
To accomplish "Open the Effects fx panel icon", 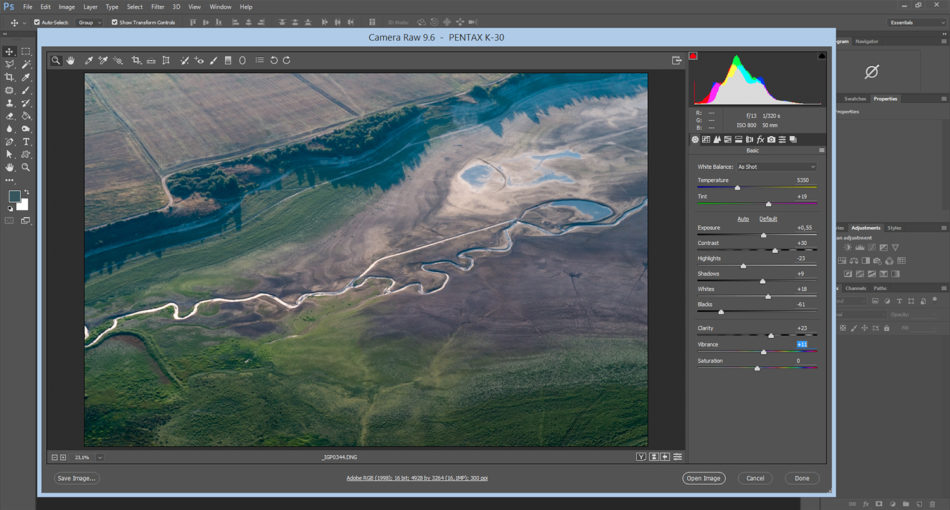I will 758,139.
